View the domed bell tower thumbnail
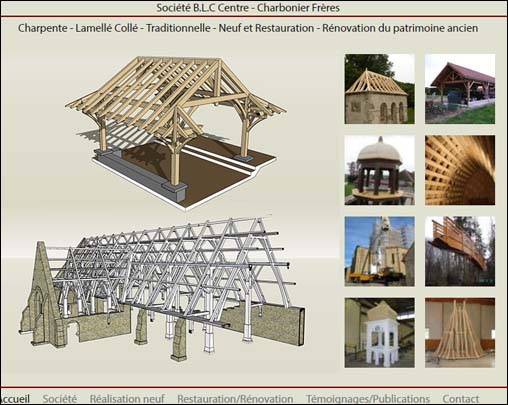Viewport: 508px width, 405px height. (x=380, y=170)
